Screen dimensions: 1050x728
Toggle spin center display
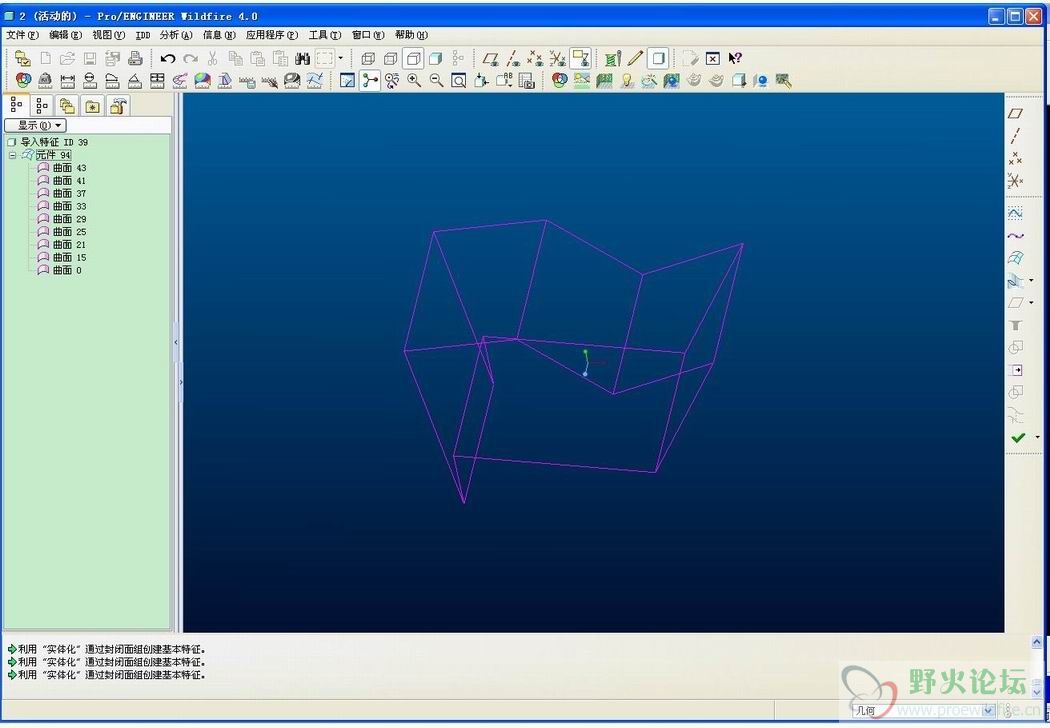370,81
